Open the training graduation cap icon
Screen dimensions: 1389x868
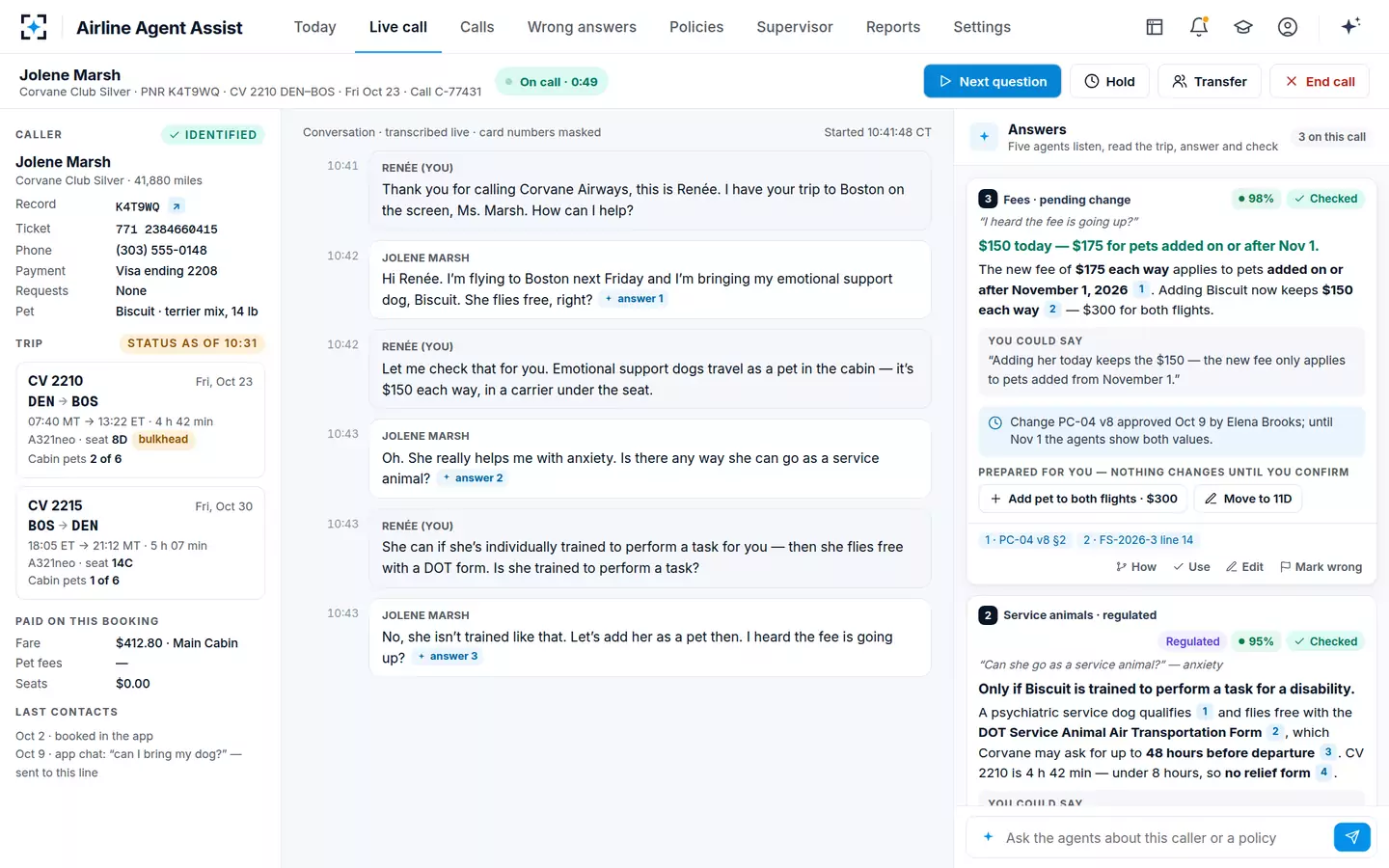click(1243, 27)
